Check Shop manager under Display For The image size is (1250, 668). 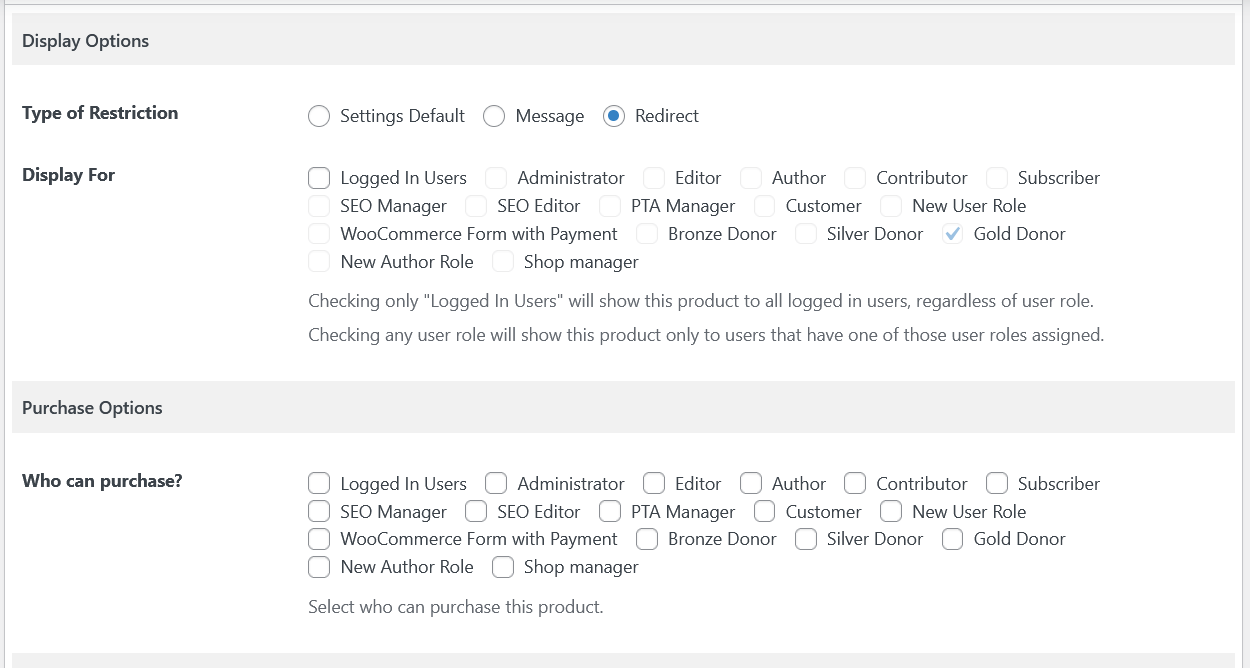[503, 262]
